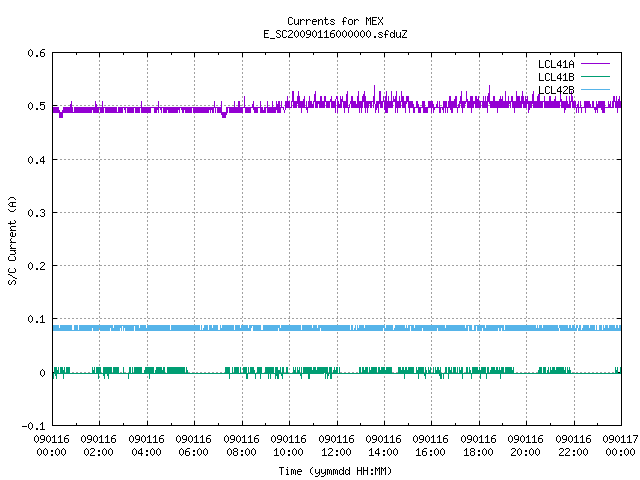Click the 090116 14:00 x-axis tick label
640x480 pixels.
pos(383,446)
